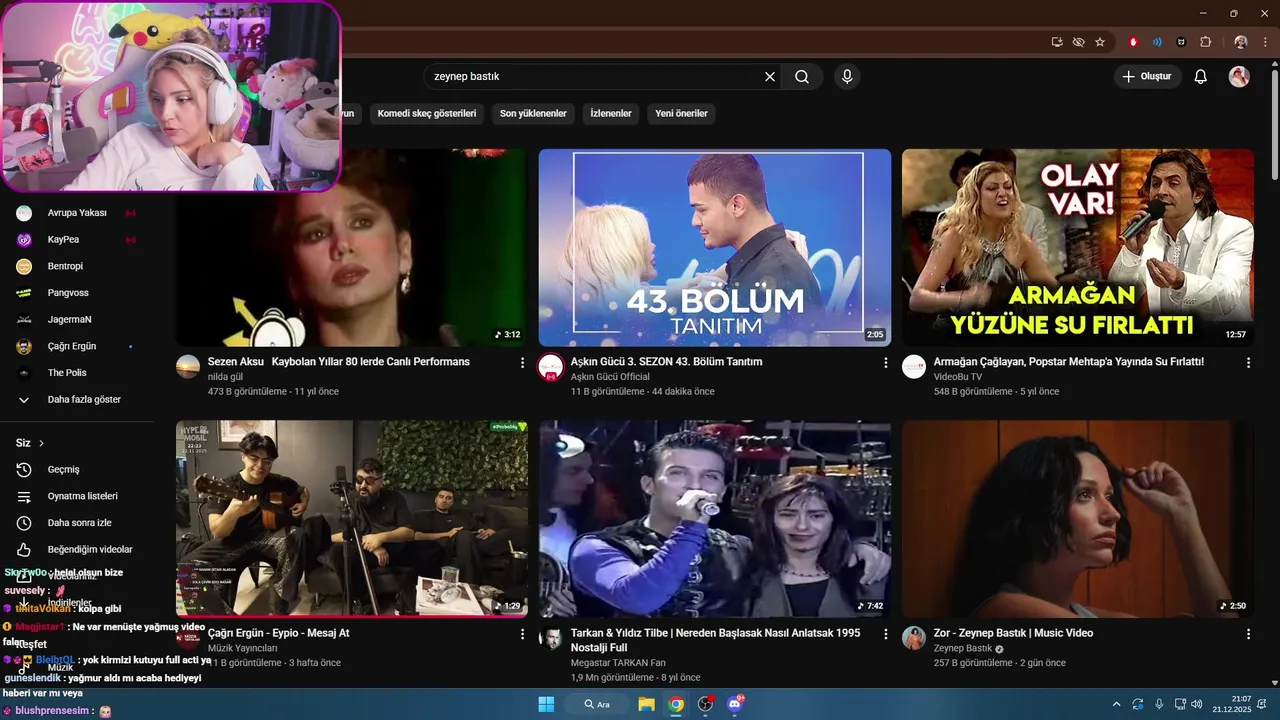Open the taskbar 'Ara' search box
The image size is (1280, 720).
pyautogui.click(x=597, y=704)
